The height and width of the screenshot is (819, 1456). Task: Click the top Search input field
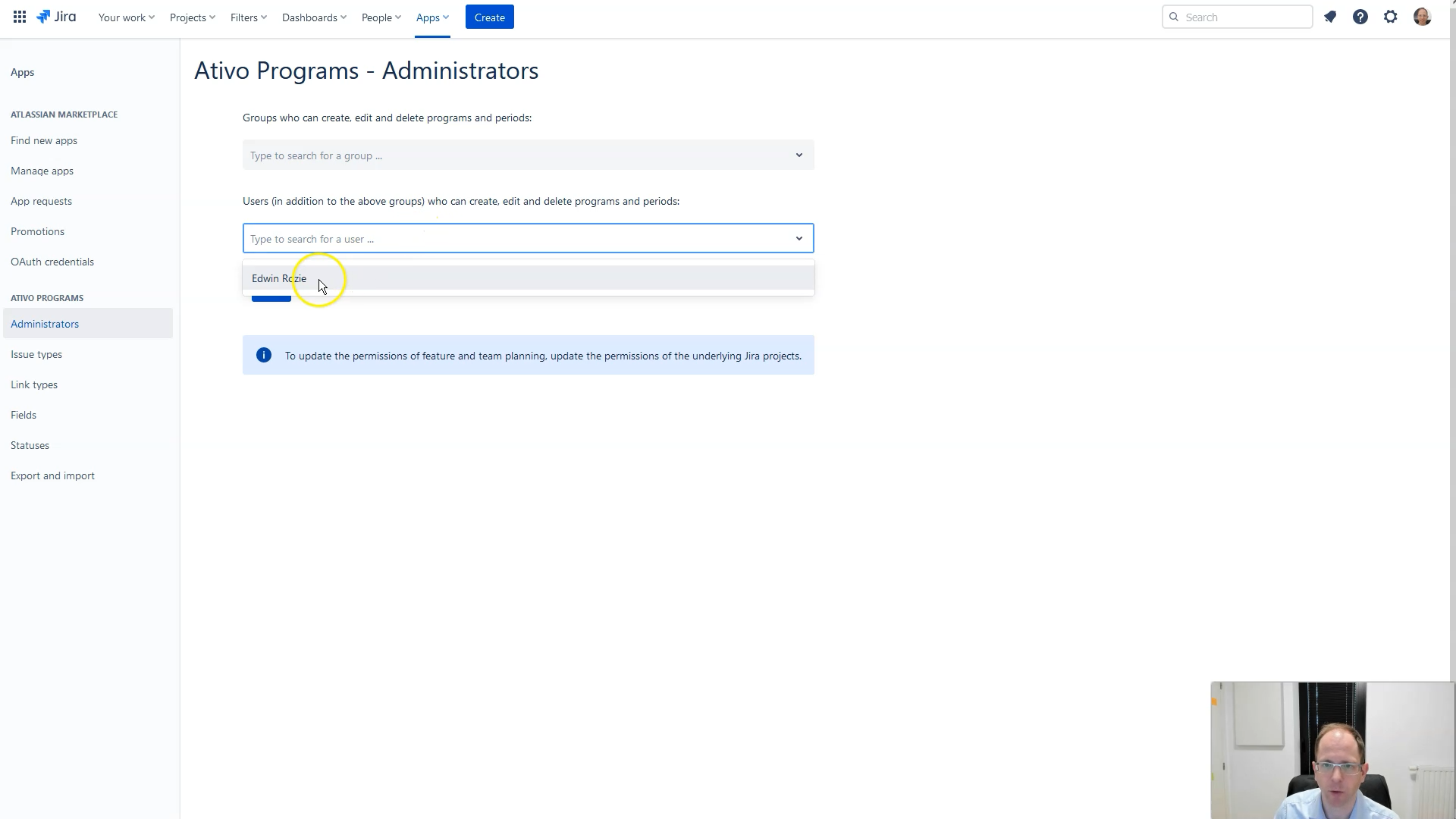(1244, 17)
